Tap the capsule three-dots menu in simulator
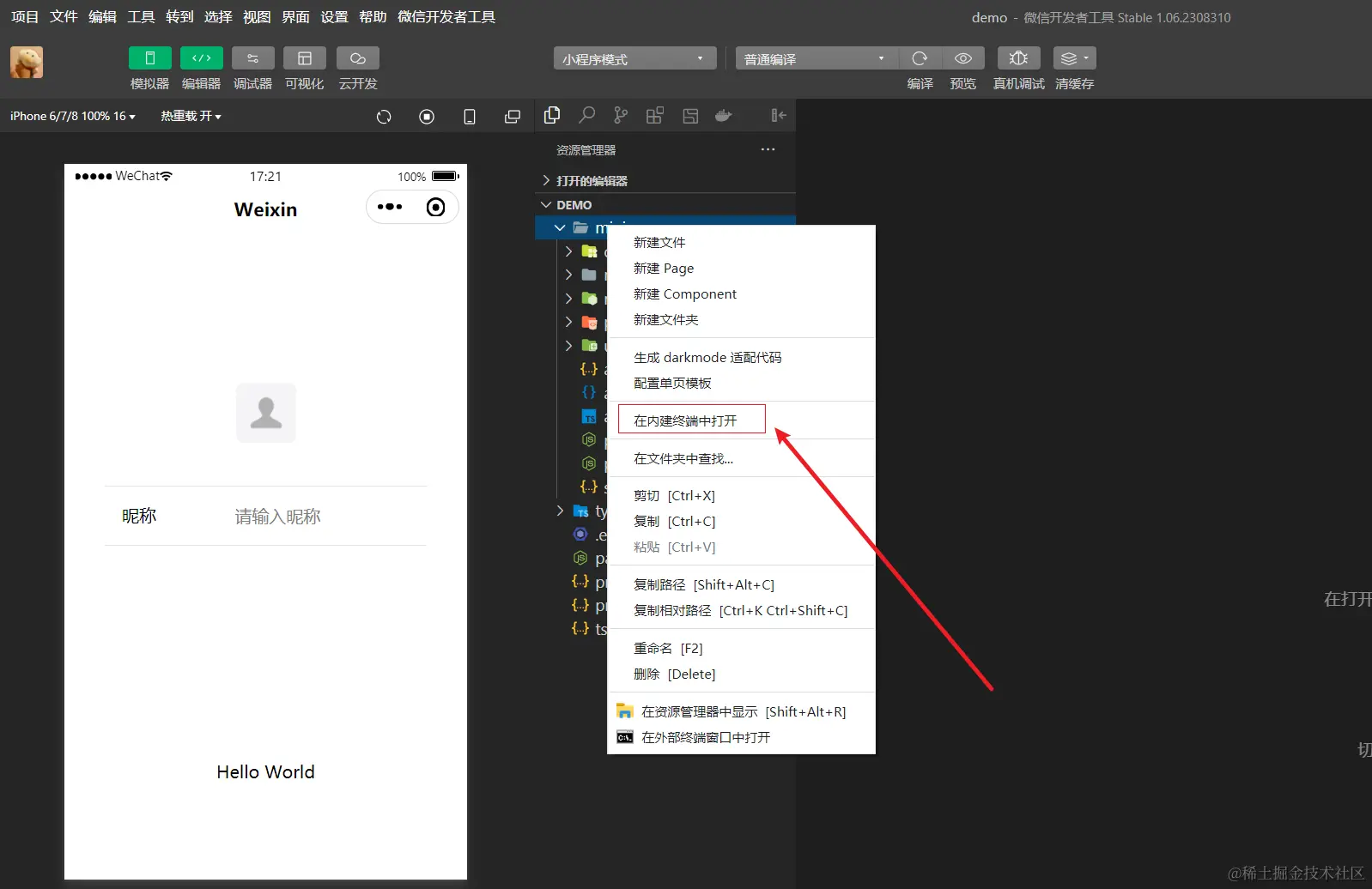This screenshot has width=1372, height=889. click(390, 207)
